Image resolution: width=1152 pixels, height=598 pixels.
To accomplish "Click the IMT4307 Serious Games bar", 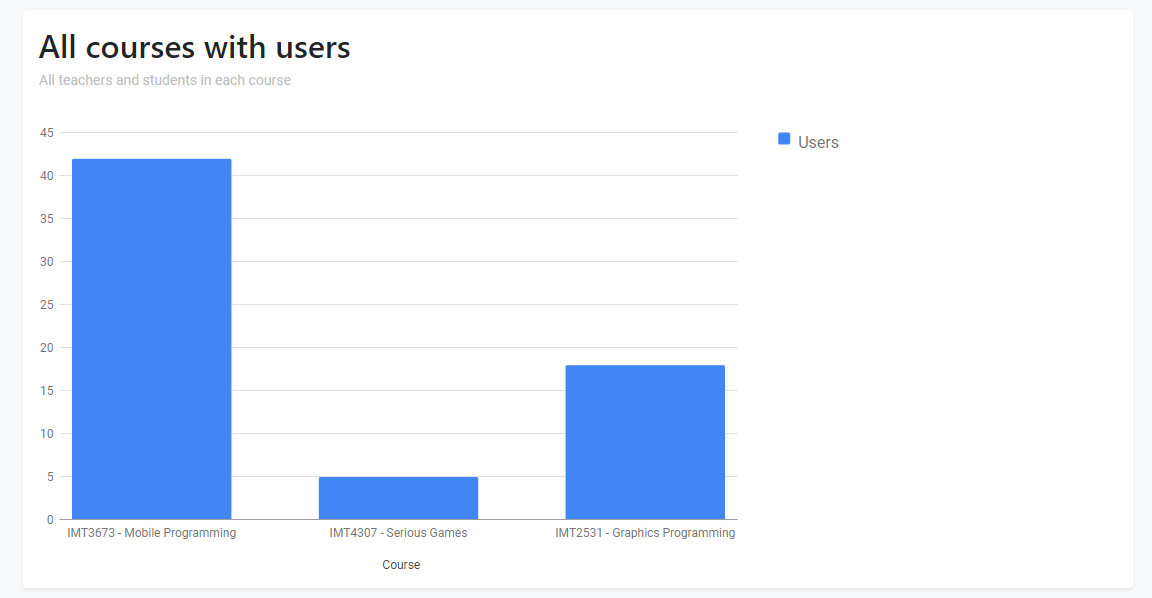I will 398,498.
